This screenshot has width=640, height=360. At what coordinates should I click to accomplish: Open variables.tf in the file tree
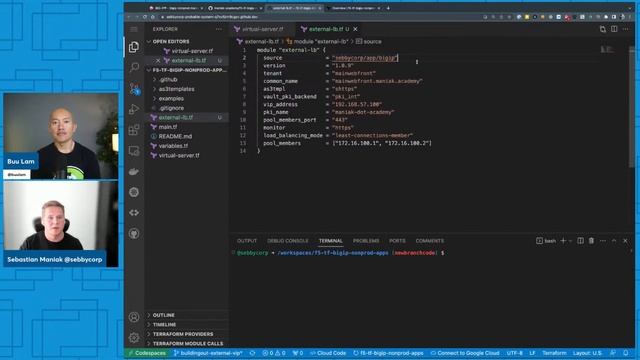(173, 146)
